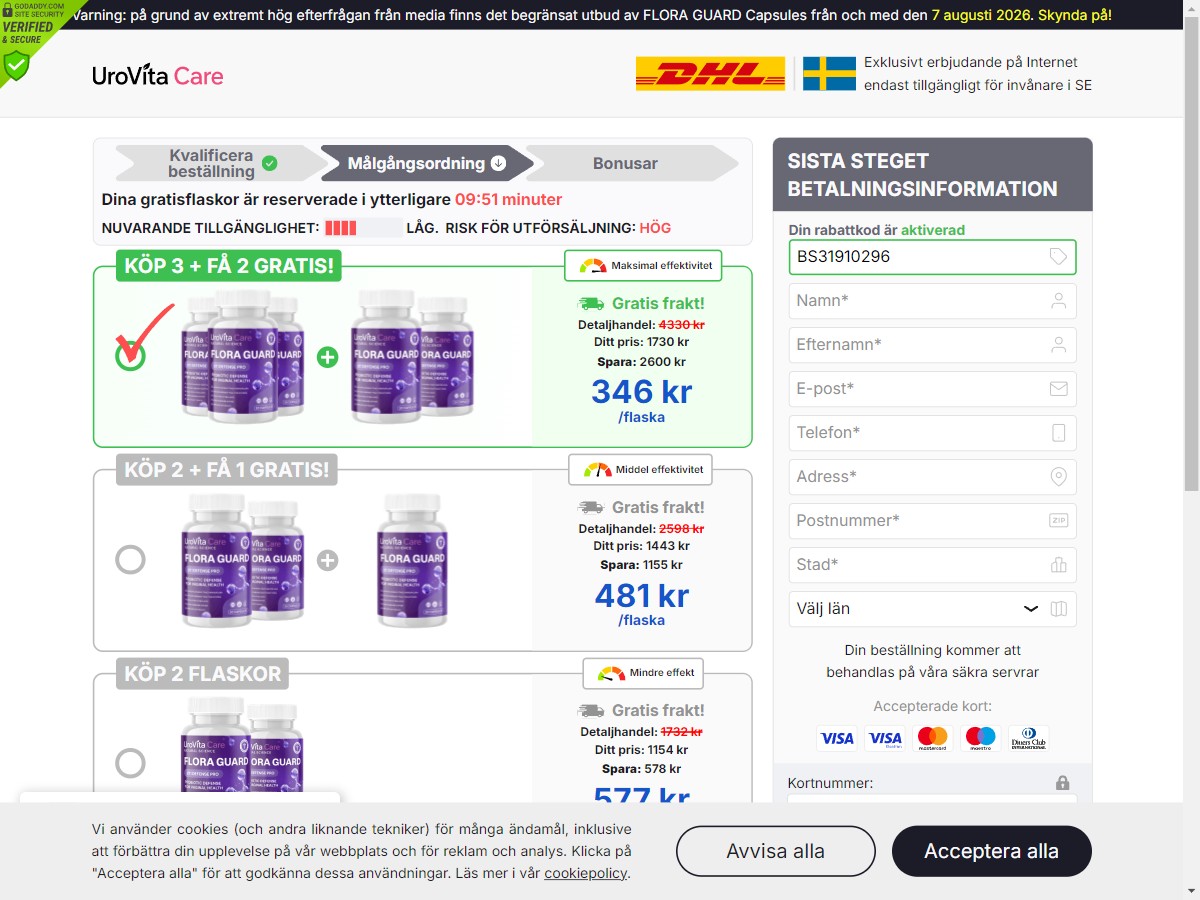
Task: Click the Telefon input field
Action: [932, 433]
